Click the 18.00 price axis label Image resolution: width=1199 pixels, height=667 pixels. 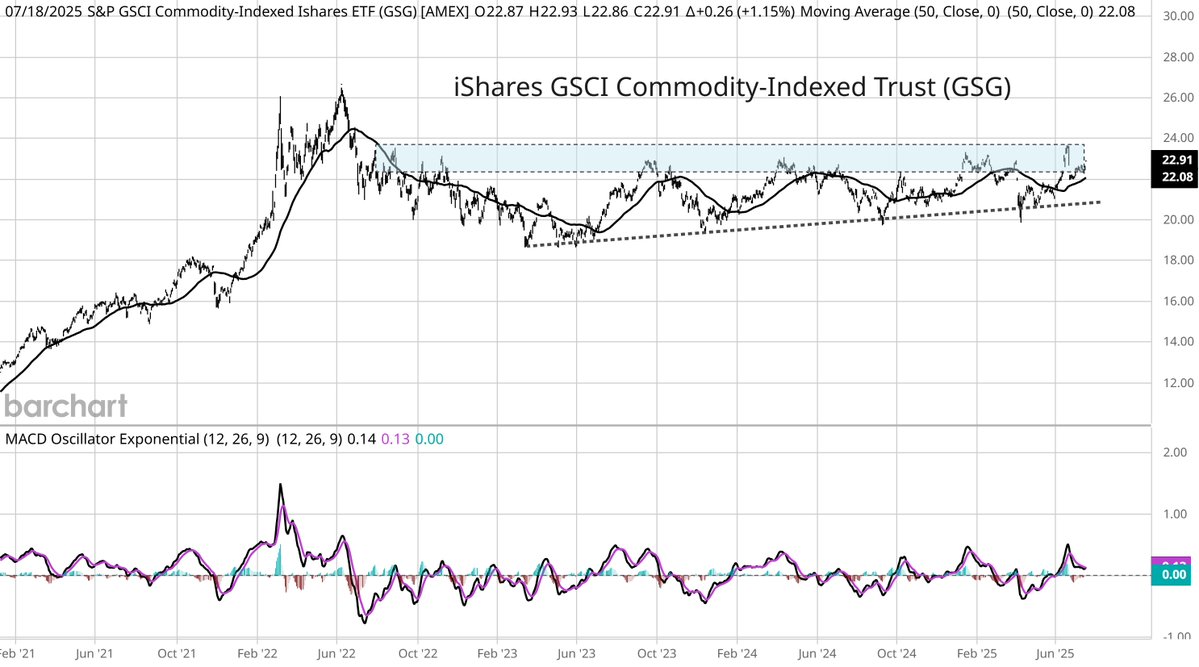(1178, 261)
